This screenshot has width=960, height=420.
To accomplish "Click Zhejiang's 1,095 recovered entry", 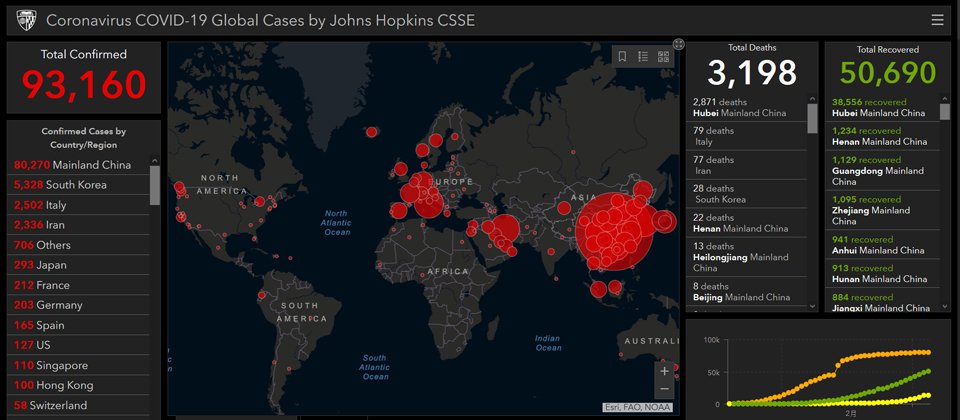I will point(883,210).
